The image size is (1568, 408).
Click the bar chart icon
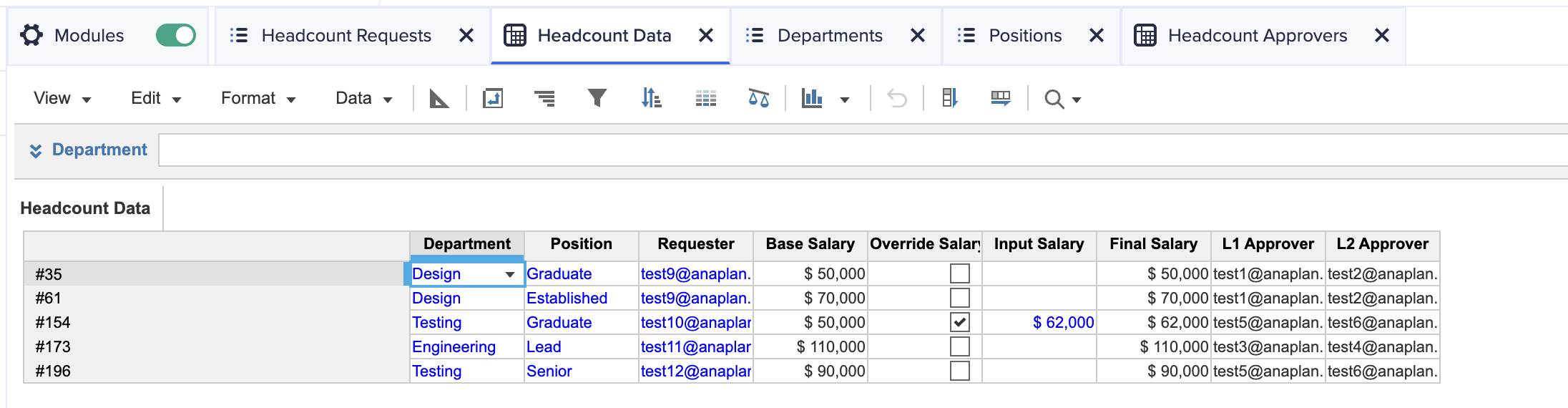pos(812,98)
